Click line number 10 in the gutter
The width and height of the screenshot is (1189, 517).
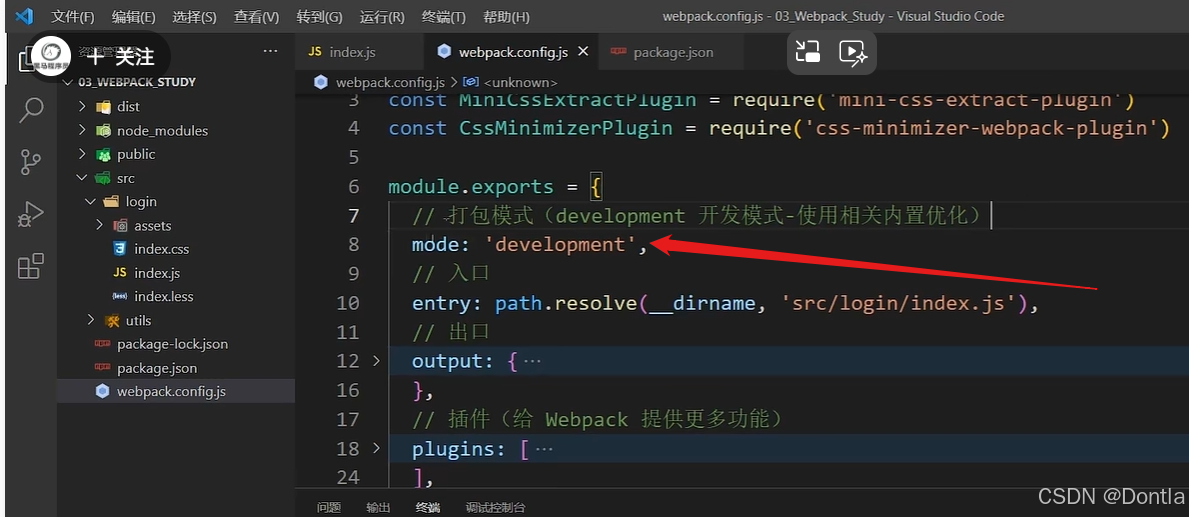tap(348, 303)
